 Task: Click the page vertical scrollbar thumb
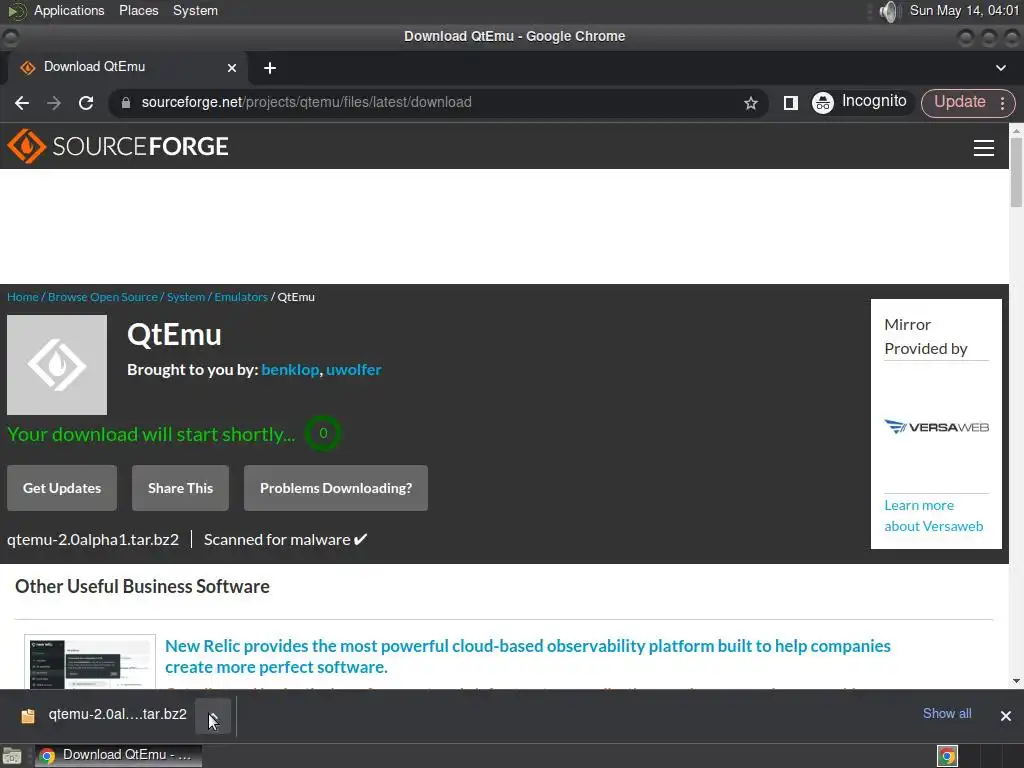click(1016, 170)
